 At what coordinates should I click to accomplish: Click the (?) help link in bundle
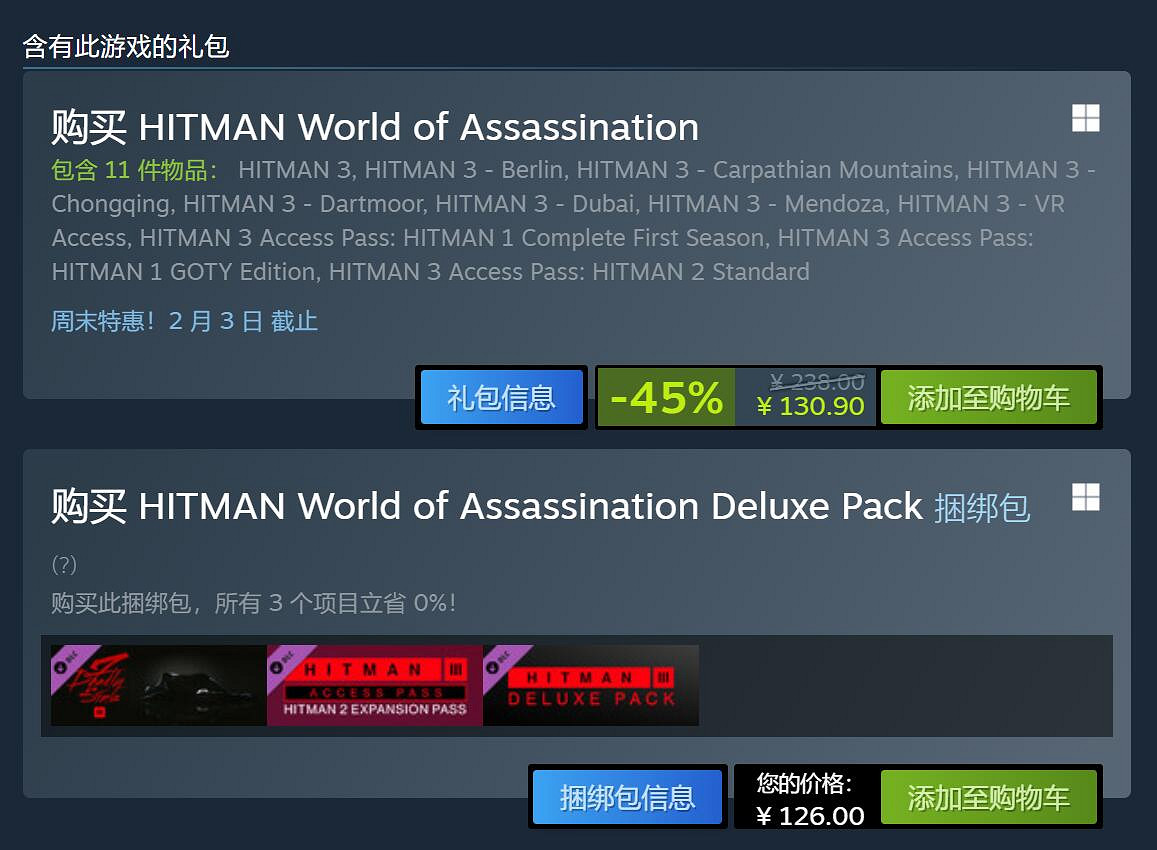click(64, 565)
